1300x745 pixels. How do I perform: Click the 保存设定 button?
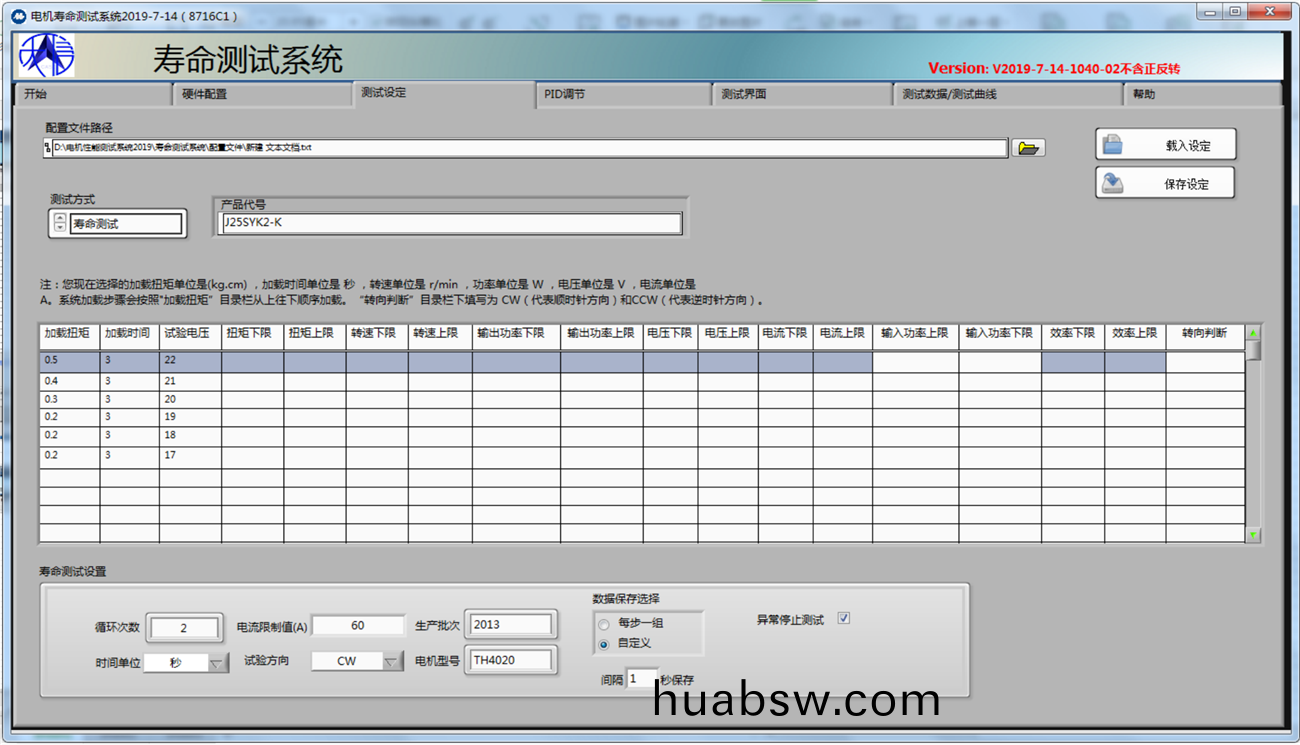(x=1164, y=184)
